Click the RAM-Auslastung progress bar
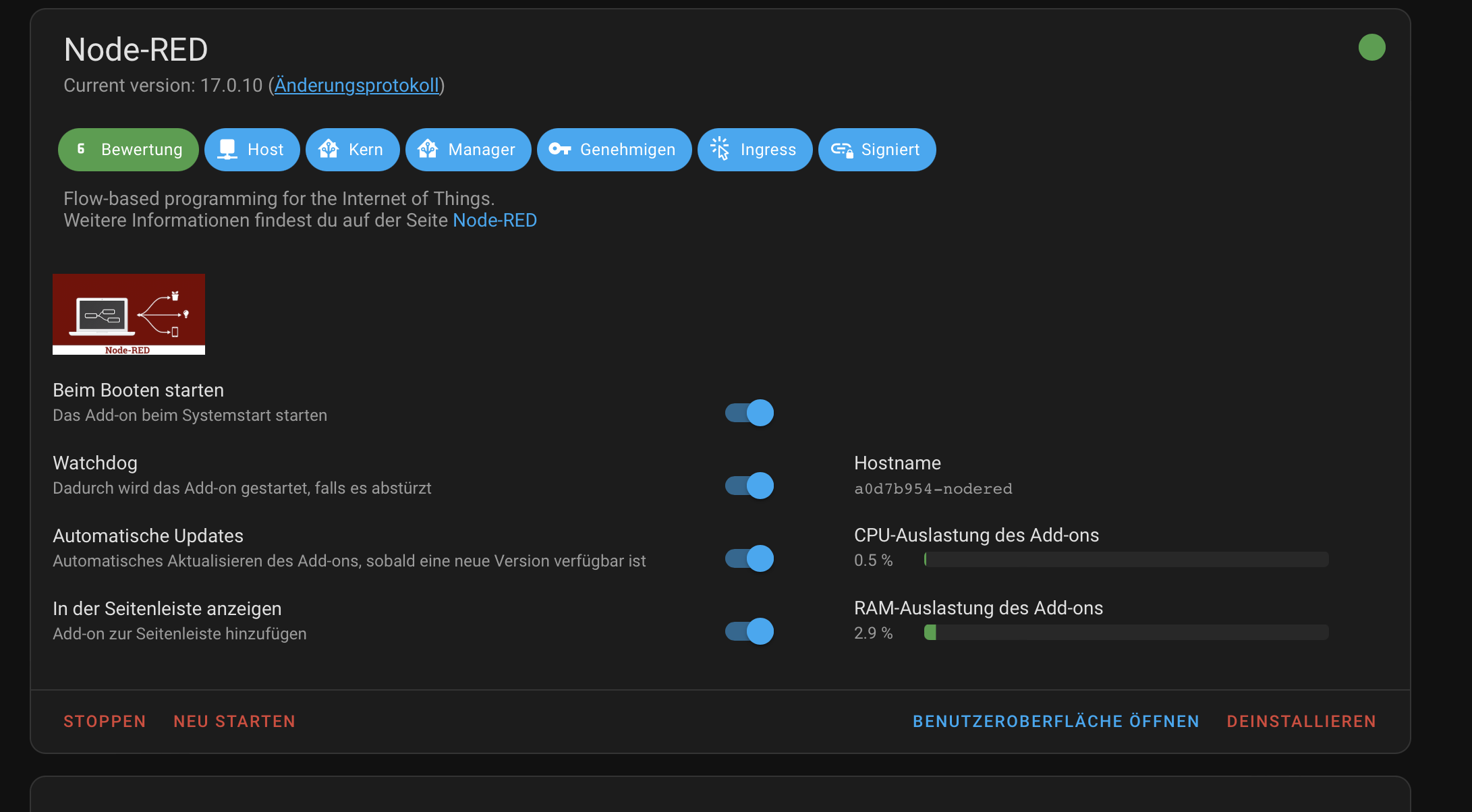 (1126, 632)
